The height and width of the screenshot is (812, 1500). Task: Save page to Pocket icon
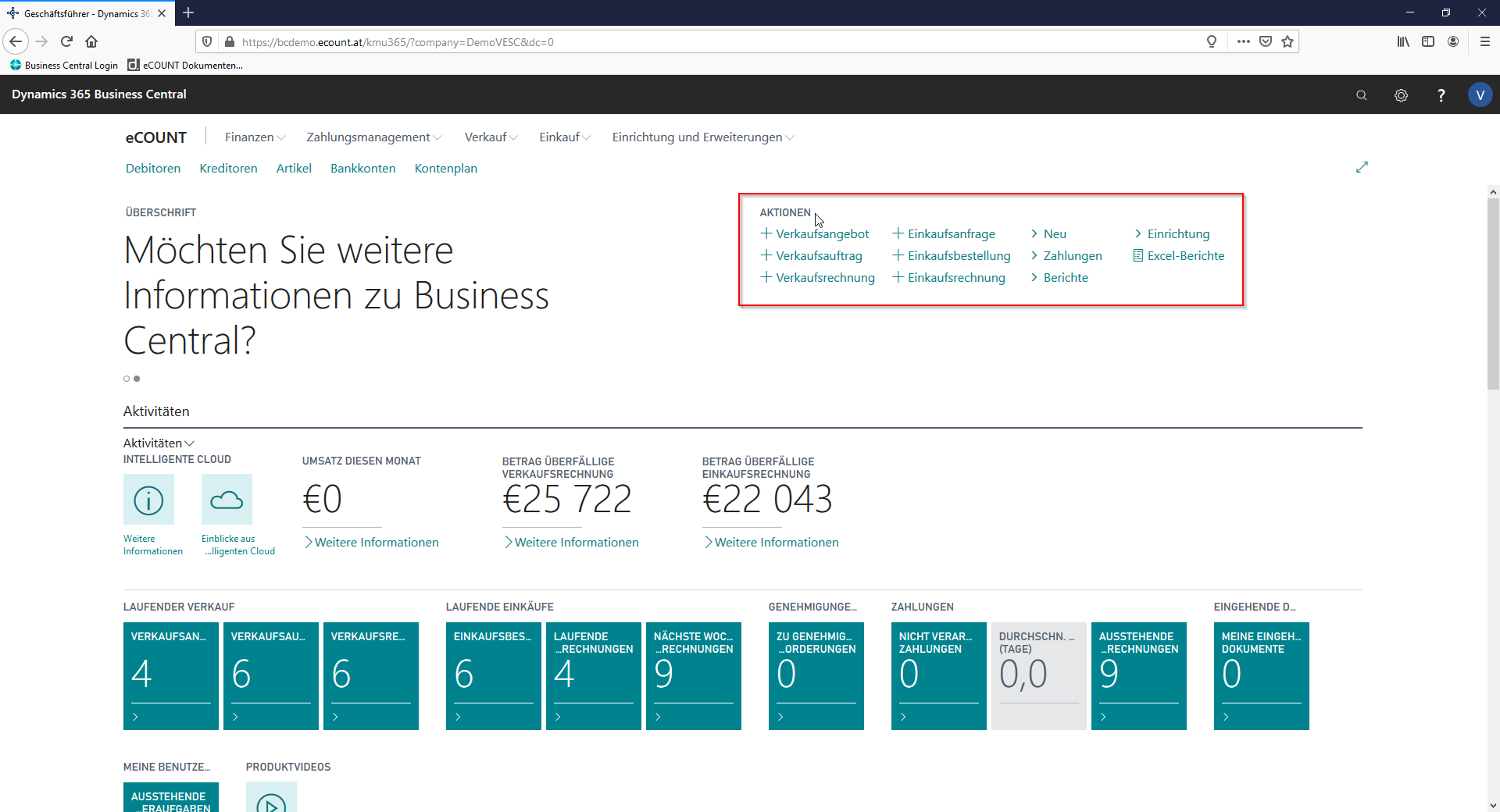coord(1266,41)
